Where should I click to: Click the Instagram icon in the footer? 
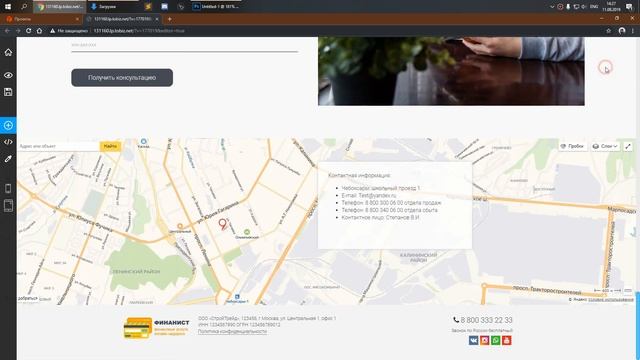(x=484, y=340)
